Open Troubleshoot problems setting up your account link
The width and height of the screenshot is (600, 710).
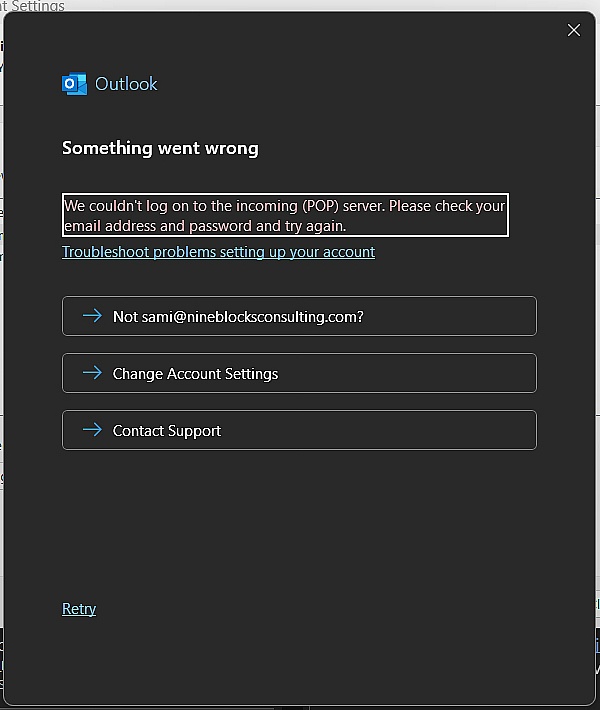pos(218,252)
